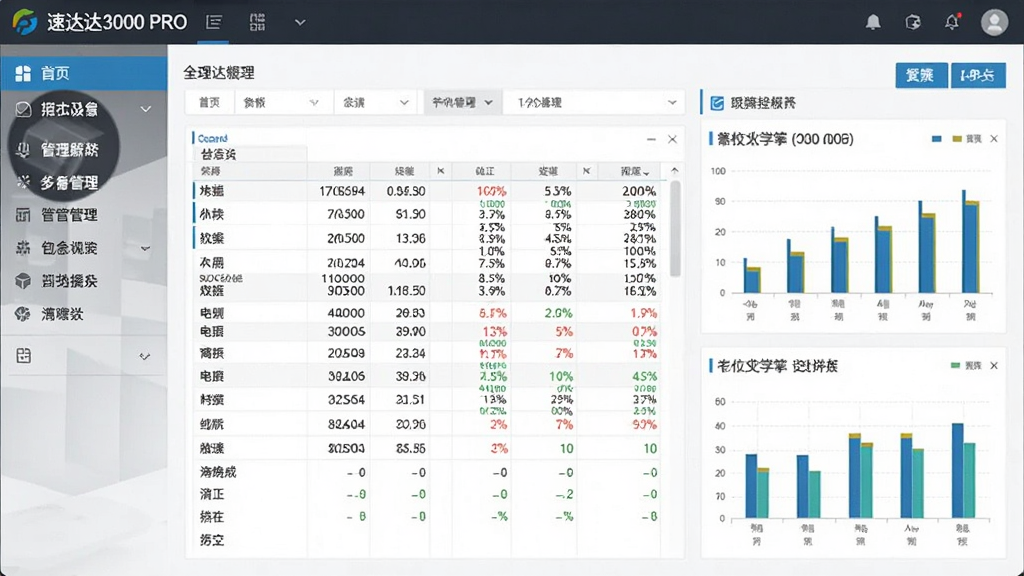This screenshot has width=1024, height=576.
Task: Click the icon beside the first sidebar item under 首页
Action: click(23, 109)
